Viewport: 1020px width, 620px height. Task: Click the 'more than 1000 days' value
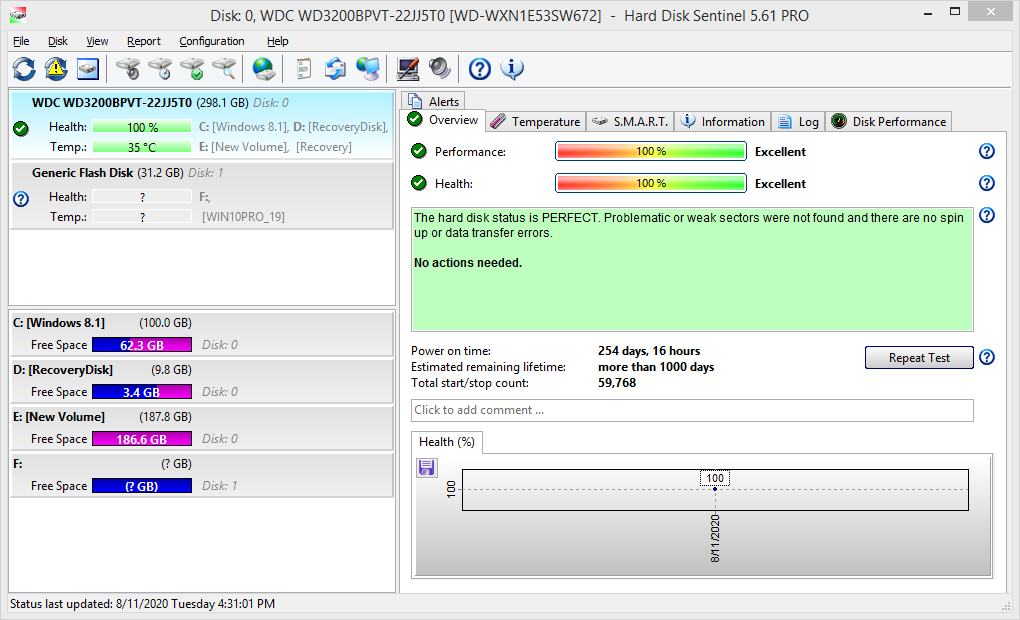coord(656,367)
